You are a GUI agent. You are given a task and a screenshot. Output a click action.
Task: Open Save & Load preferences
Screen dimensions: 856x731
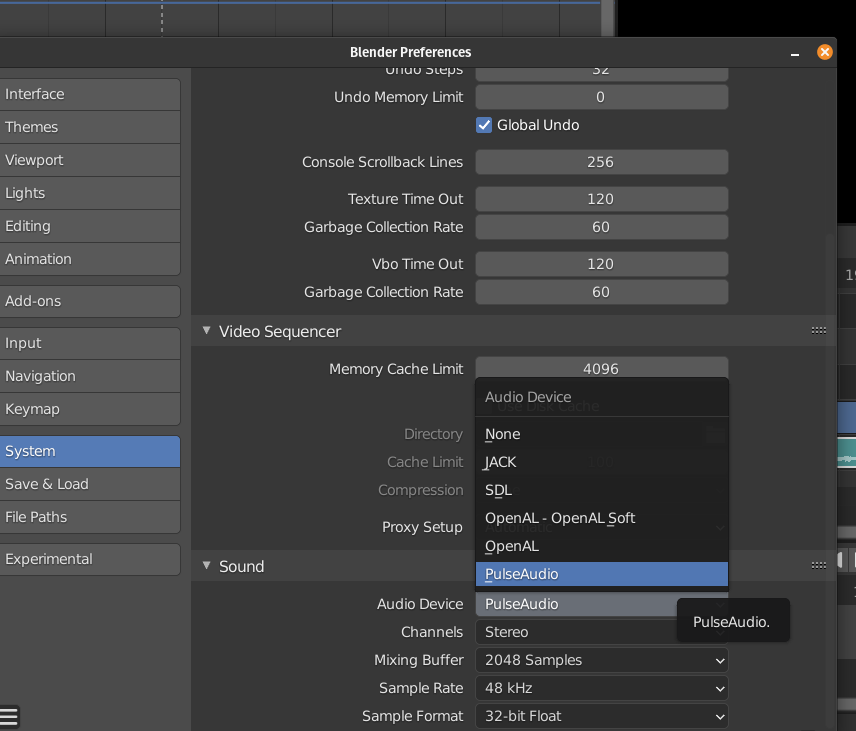[x=90, y=484]
